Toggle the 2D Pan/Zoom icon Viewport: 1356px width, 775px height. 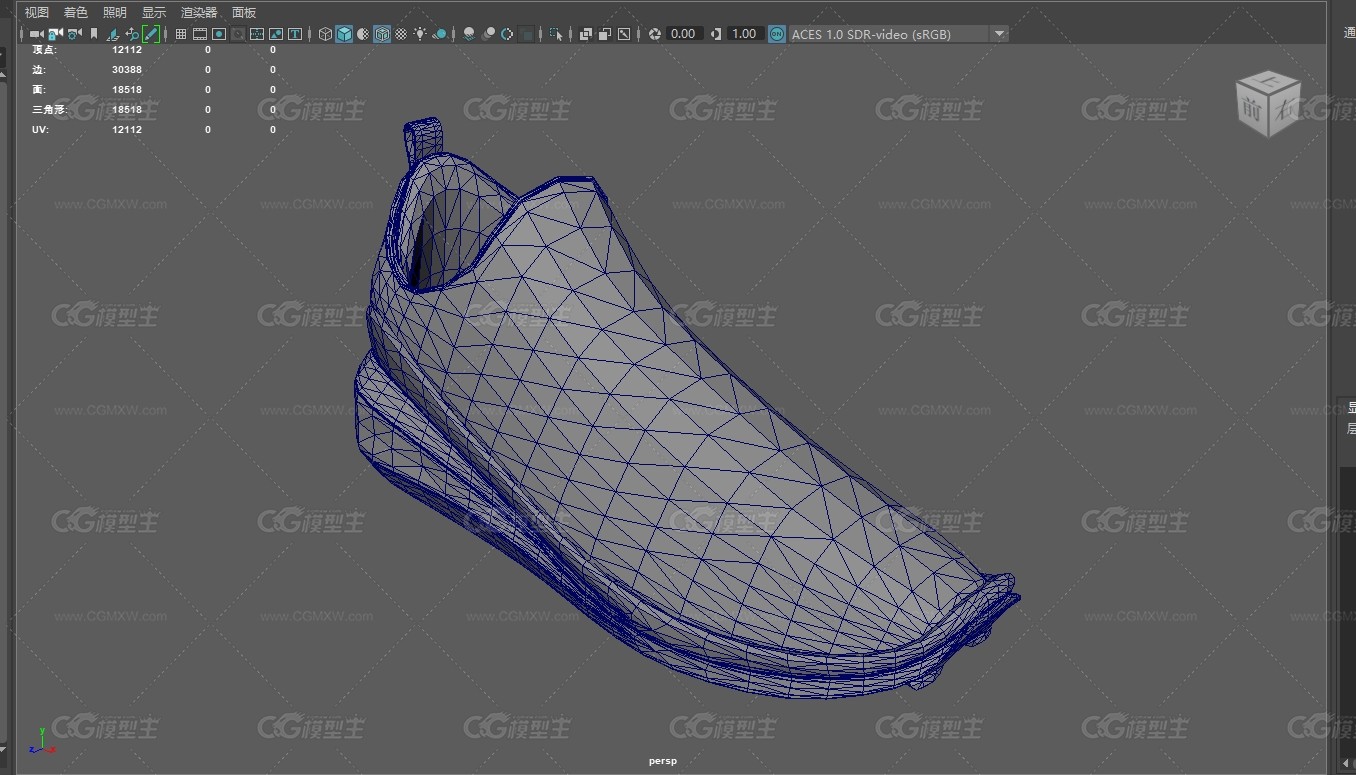[x=132, y=34]
